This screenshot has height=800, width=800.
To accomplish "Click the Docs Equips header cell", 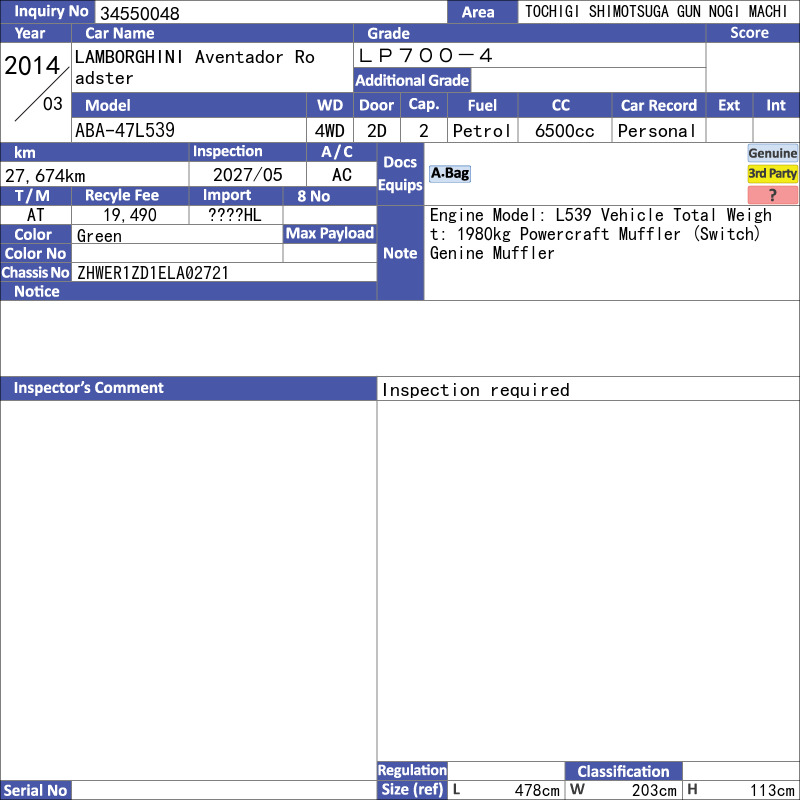I will pyautogui.click(x=400, y=173).
